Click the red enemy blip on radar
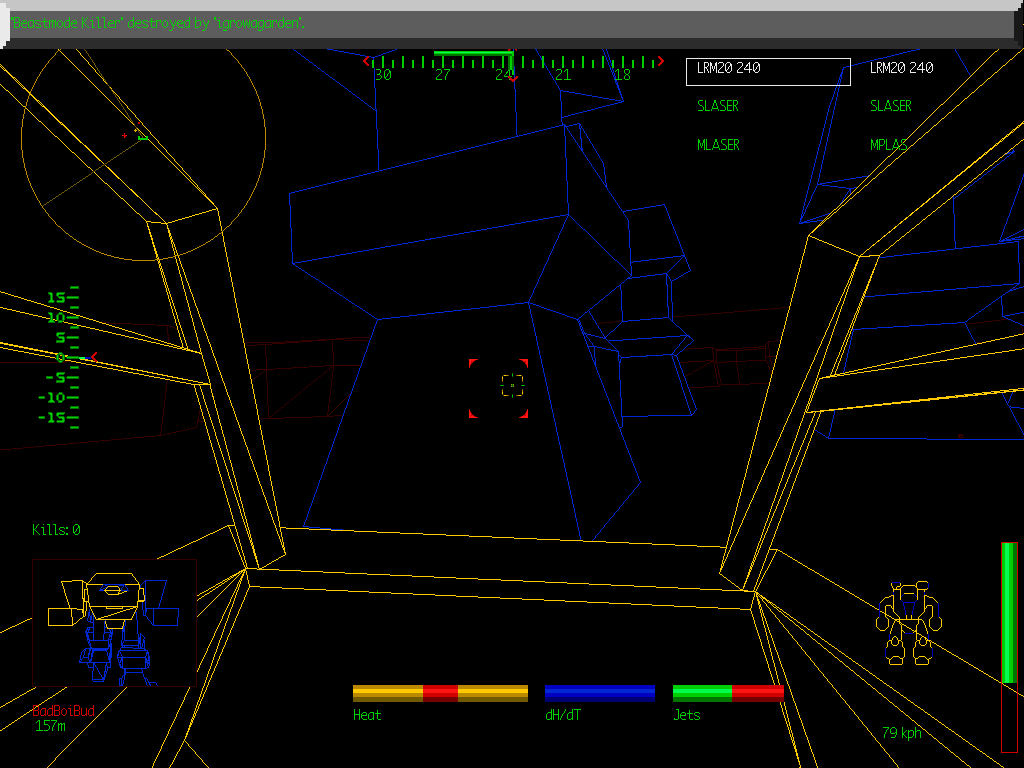 [125, 135]
